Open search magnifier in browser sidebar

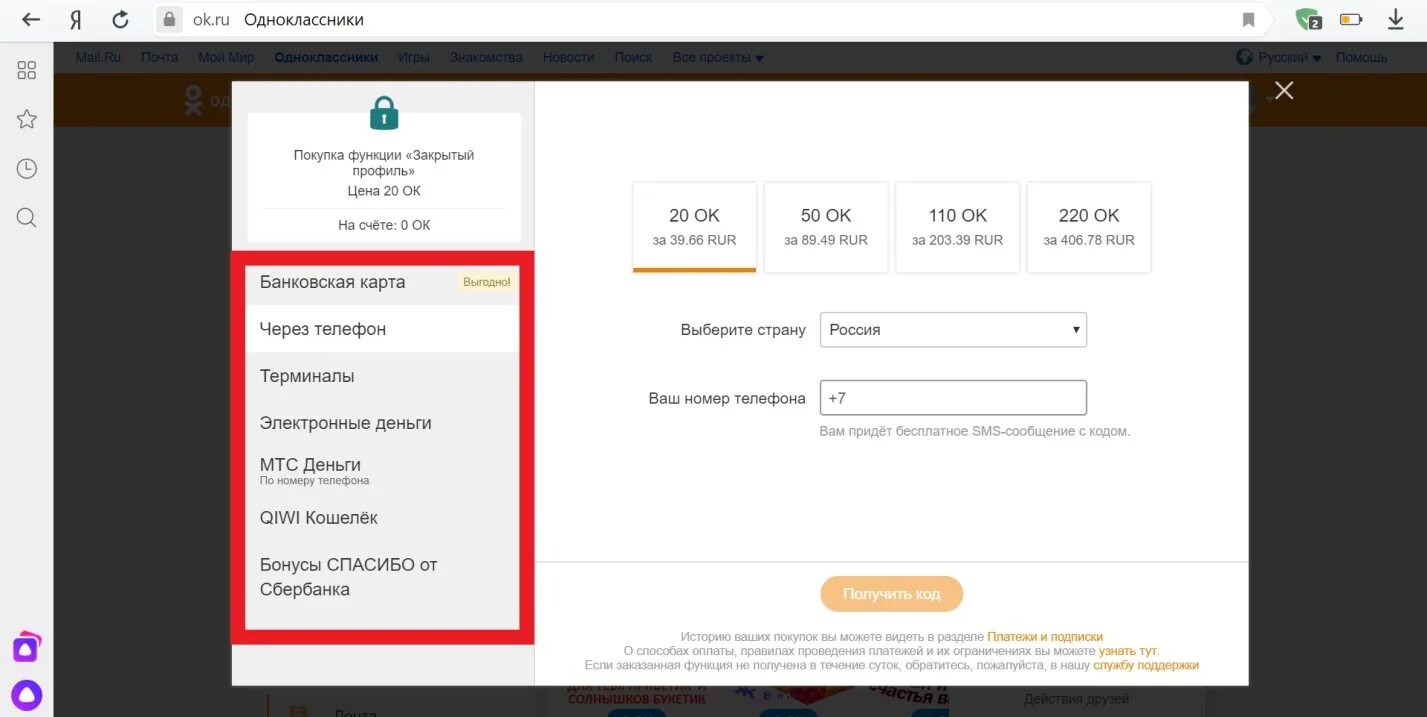(x=27, y=218)
